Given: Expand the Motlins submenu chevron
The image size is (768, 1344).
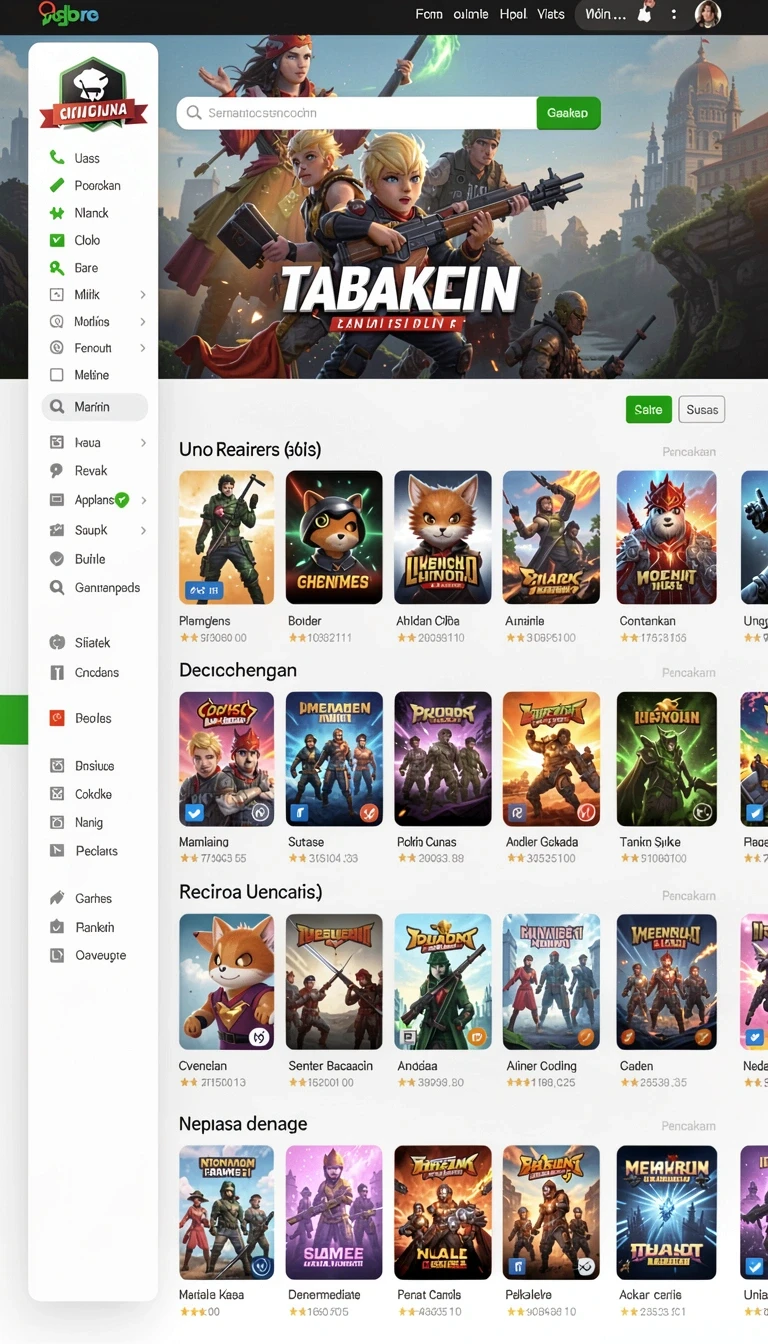Looking at the screenshot, I should [143, 322].
